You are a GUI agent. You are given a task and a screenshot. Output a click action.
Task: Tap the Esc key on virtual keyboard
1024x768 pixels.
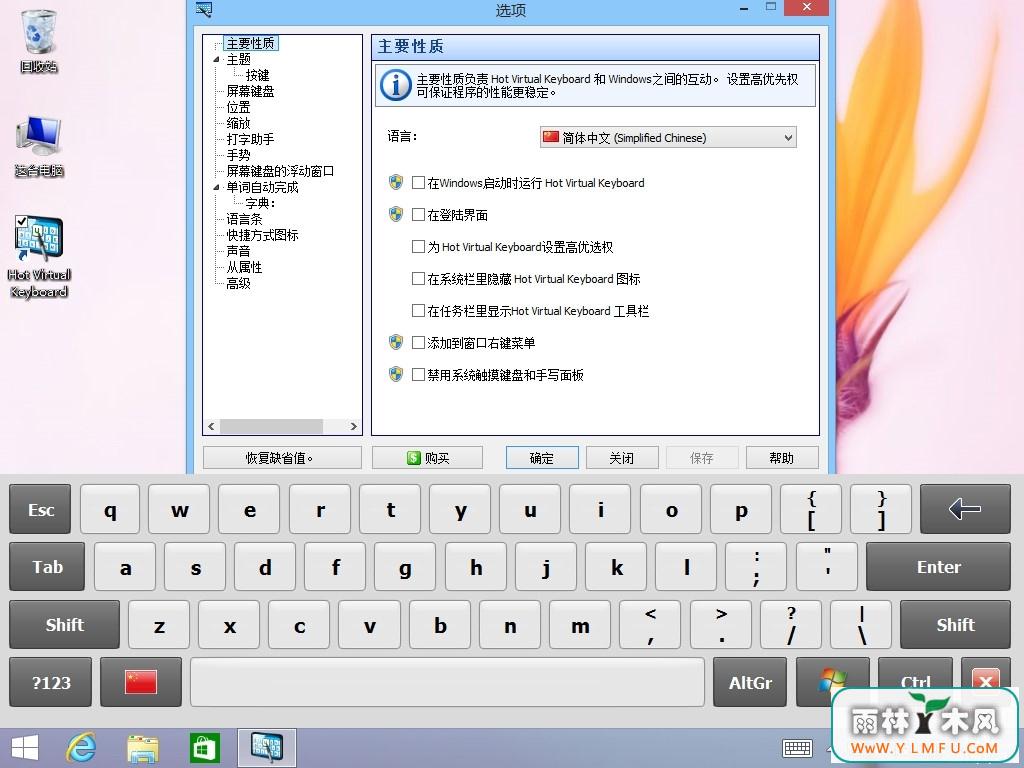[x=40, y=509]
